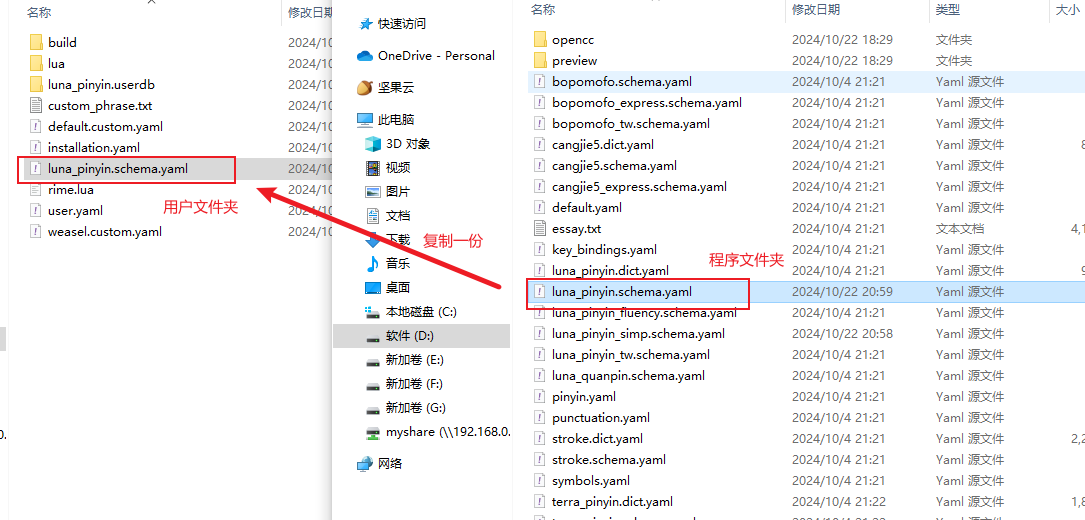Open the build folder in left window
The height and width of the screenshot is (520, 1085).
62,42
